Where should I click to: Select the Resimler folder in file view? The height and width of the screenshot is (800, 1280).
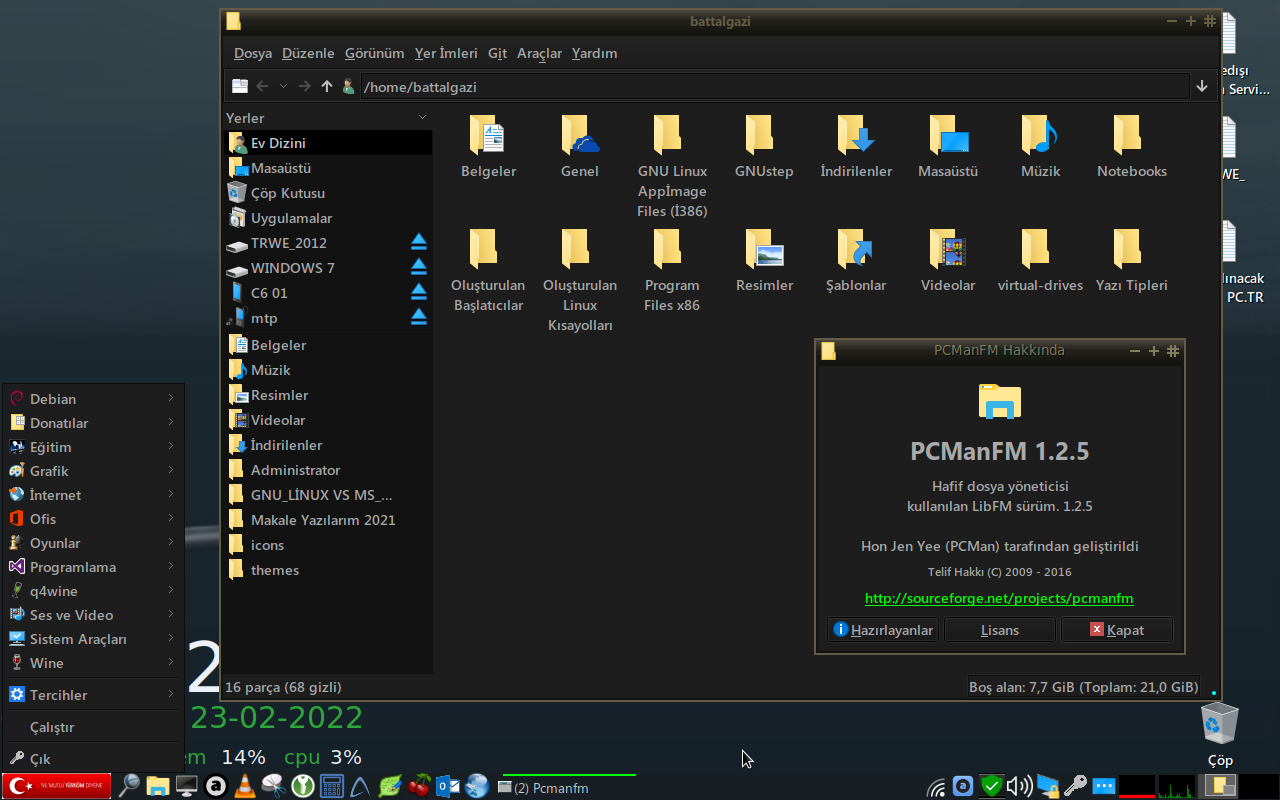pyautogui.click(x=764, y=248)
